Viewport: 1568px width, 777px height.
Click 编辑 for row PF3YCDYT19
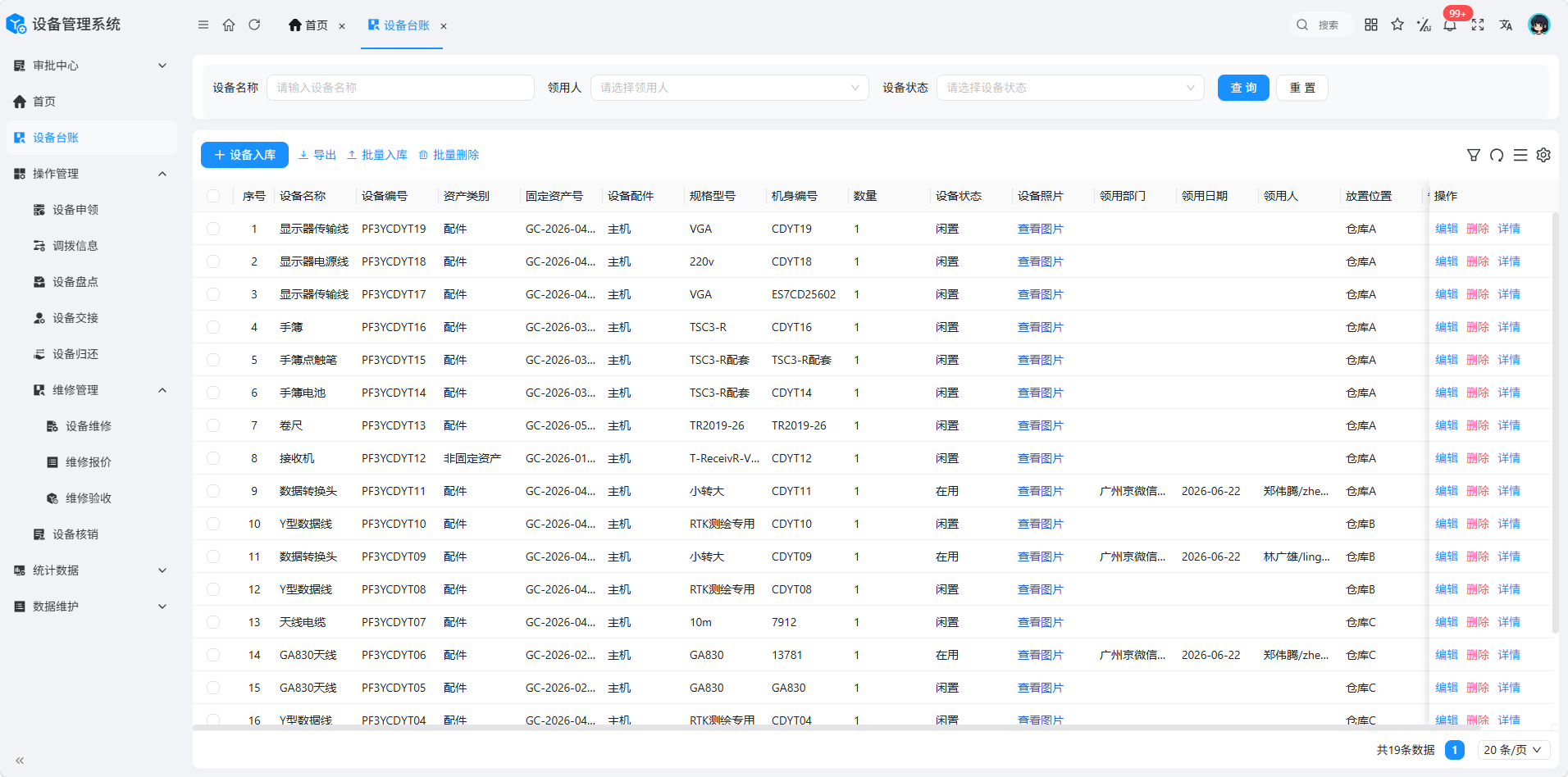point(1447,229)
